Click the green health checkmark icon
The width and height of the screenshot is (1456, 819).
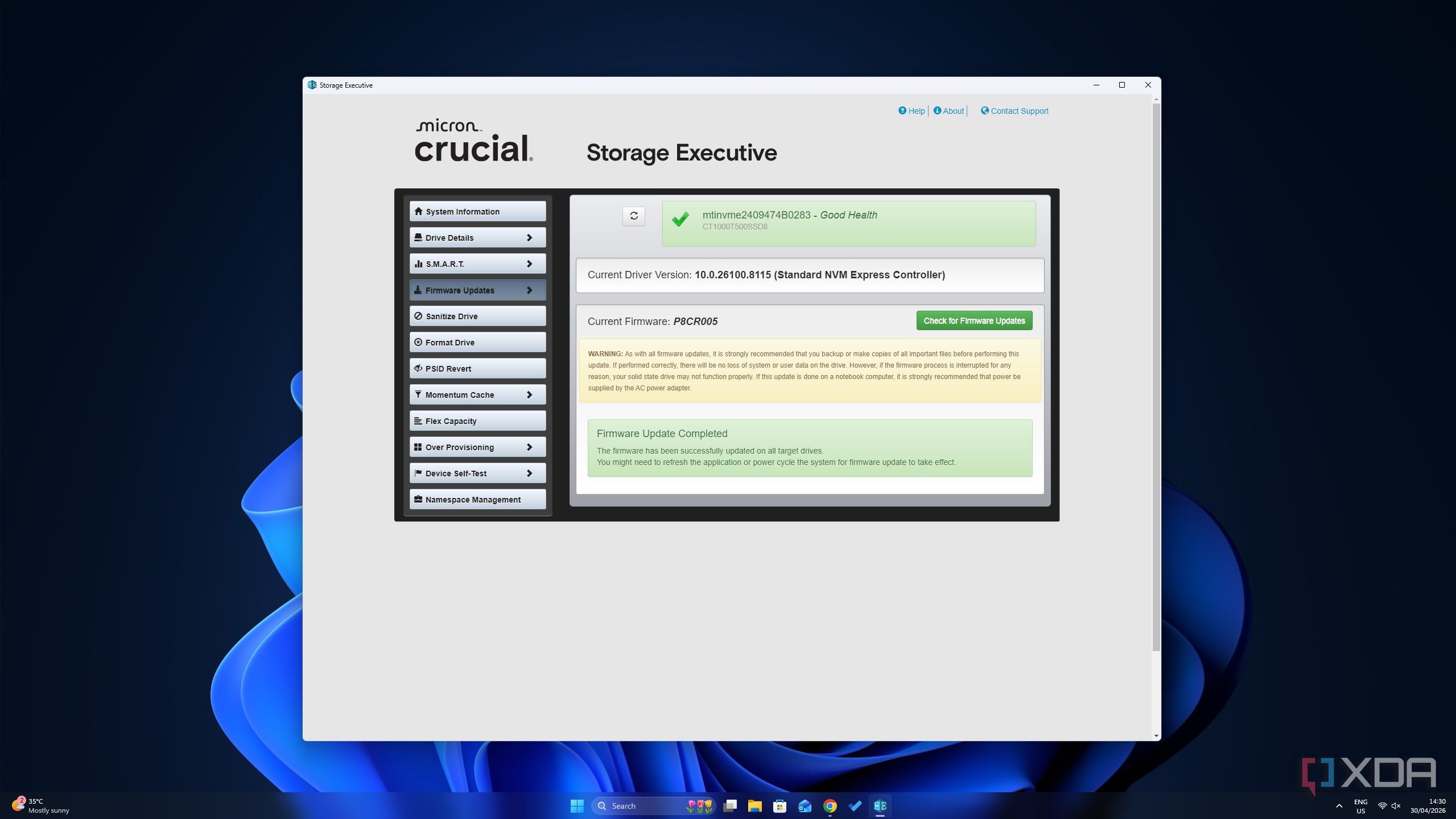(680, 219)
